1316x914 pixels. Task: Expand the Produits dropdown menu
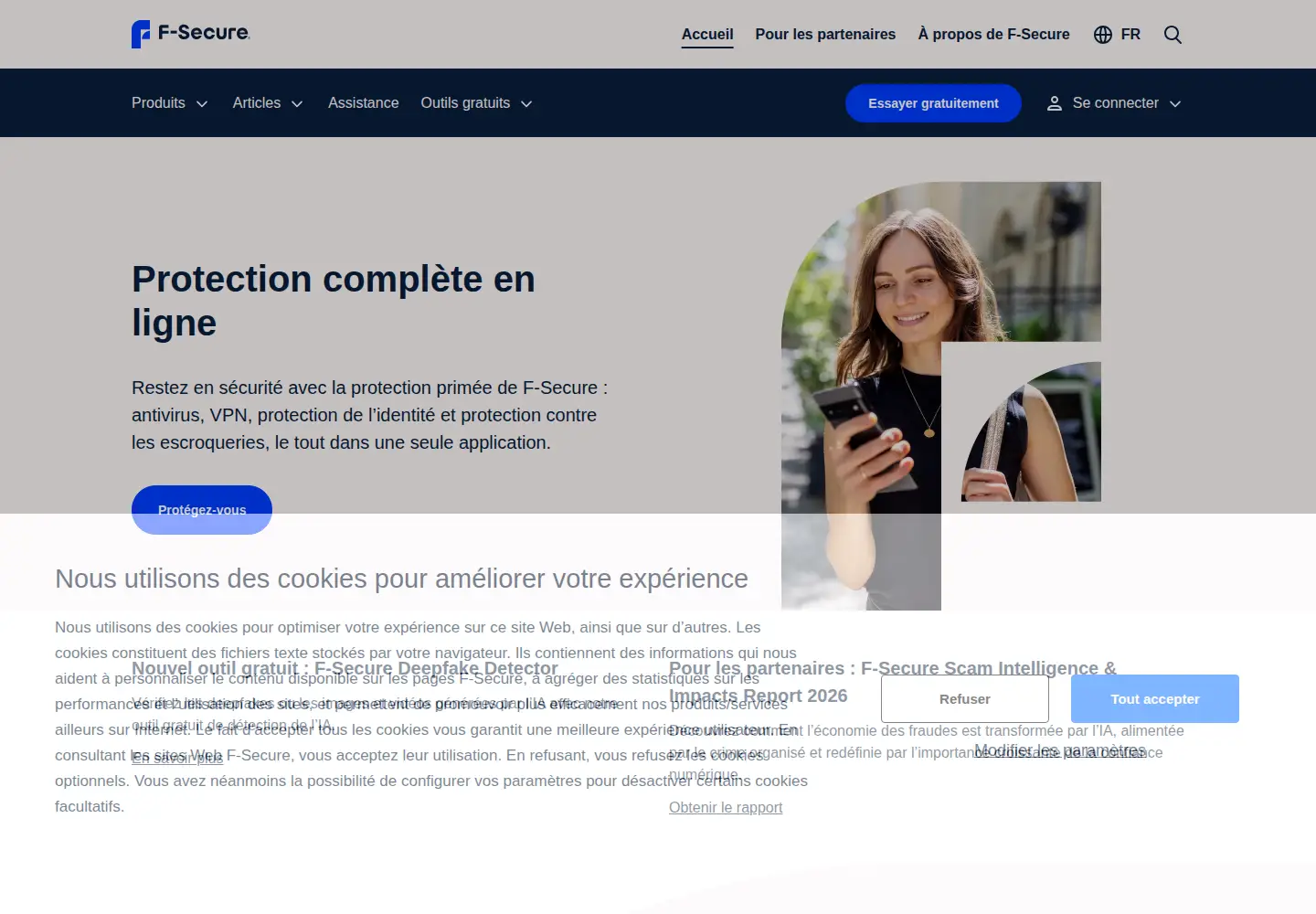point(170,103)
